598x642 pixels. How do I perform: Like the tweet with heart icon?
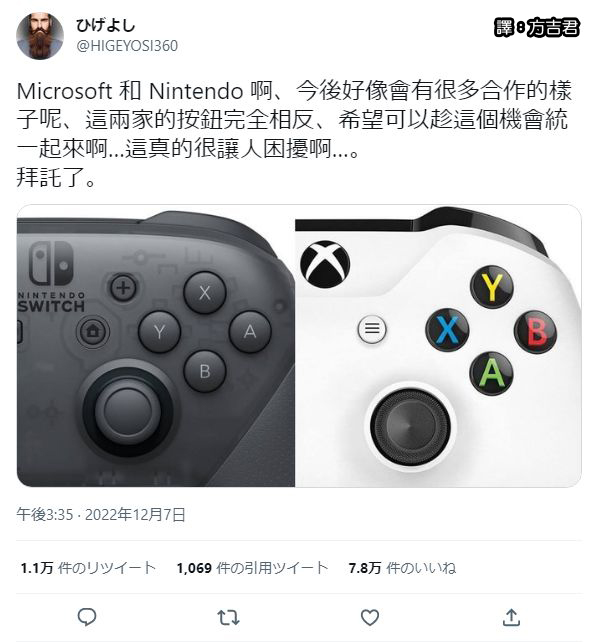coord(370,617)
